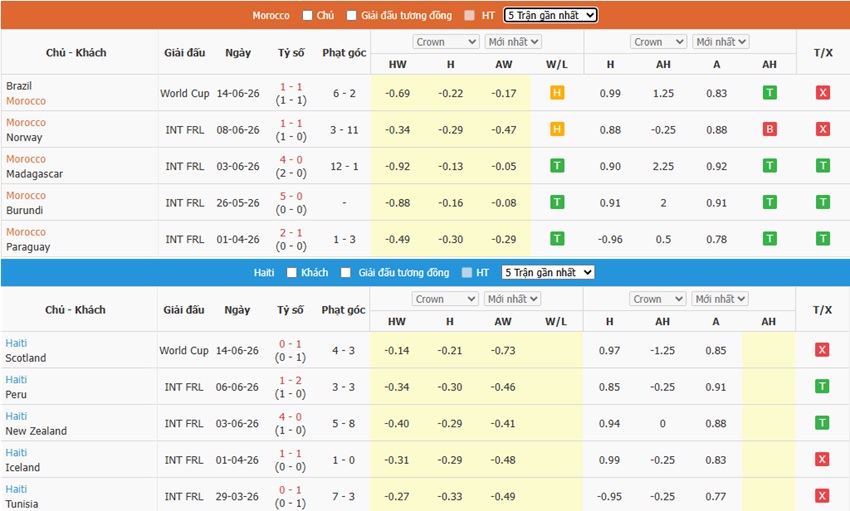This screenshot has width=850, height=511.
Task: Open Haiti's Crown dropdown above HW columns
Action: point(446,299)
